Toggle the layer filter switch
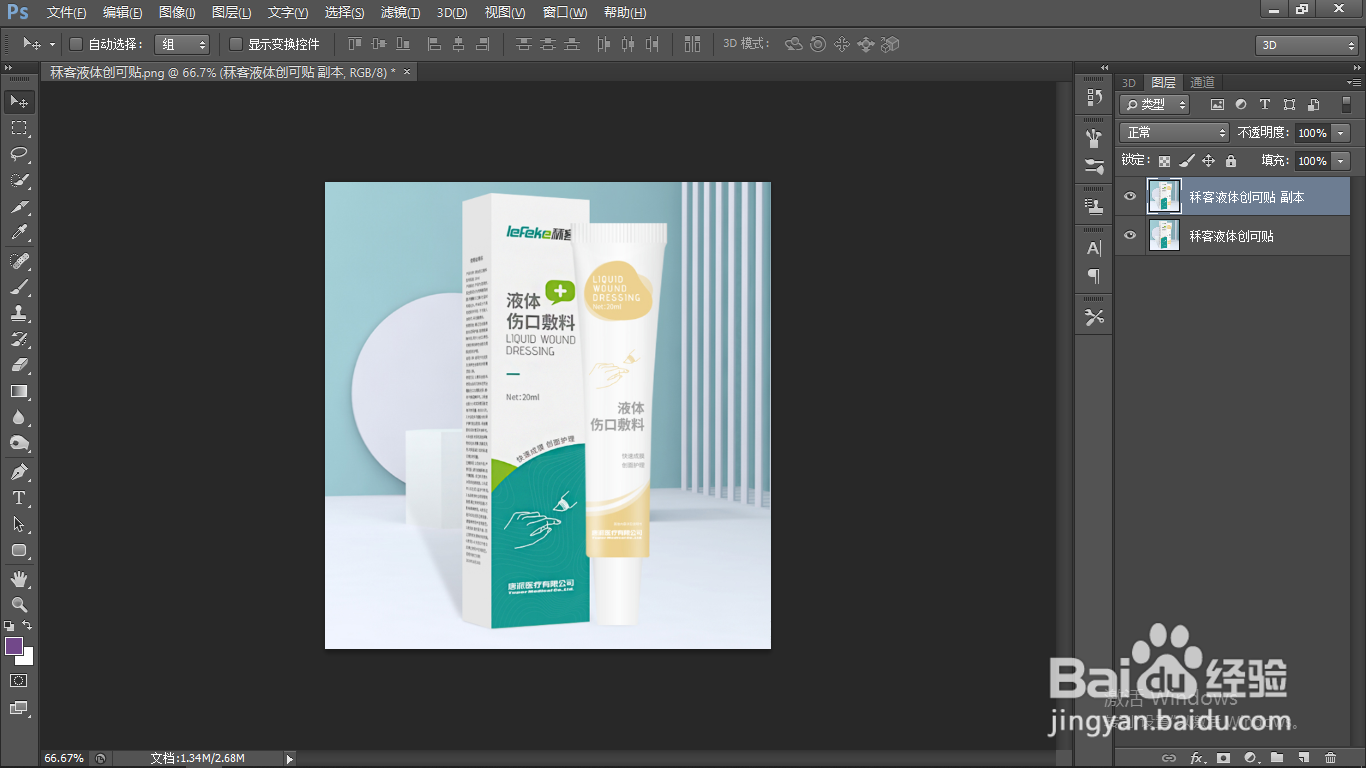1366x768 pixels. pyautogui.click(x=1346, y=104)
